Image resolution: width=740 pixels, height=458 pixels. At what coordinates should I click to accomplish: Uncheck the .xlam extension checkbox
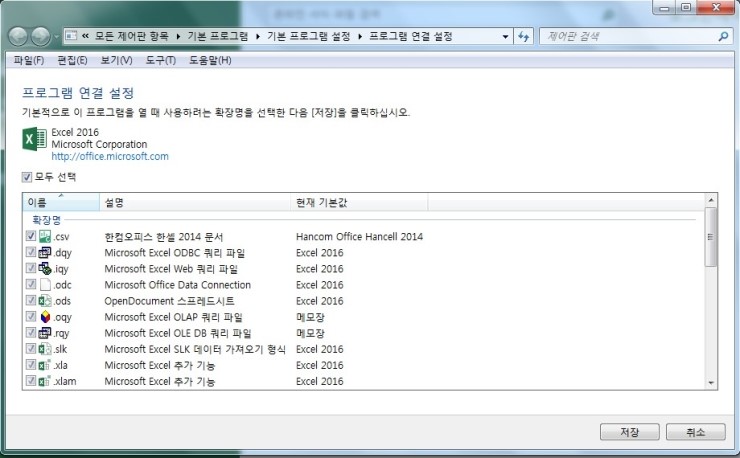31,381
